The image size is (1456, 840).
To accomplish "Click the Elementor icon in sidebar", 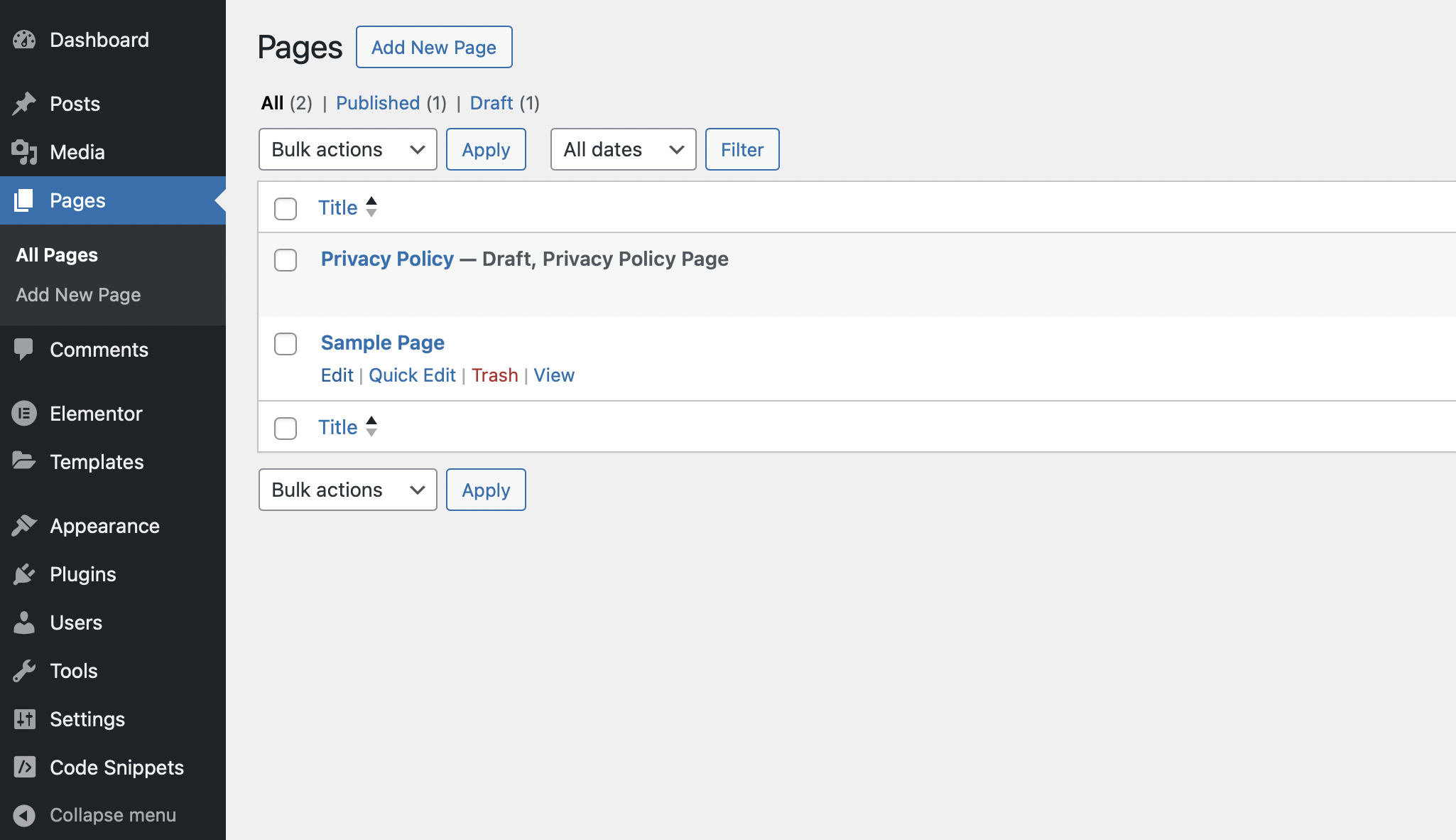I will point(25,413).
